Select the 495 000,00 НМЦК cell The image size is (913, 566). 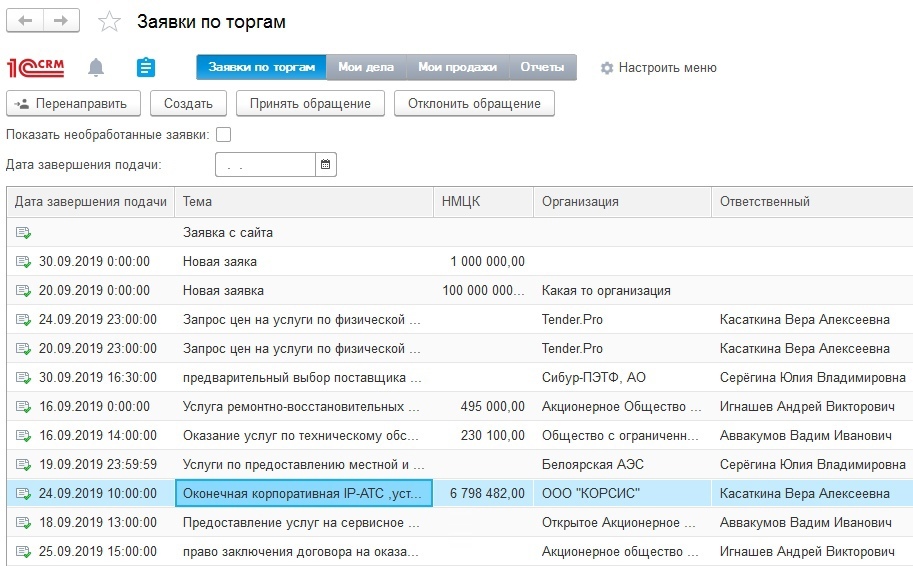483,407
